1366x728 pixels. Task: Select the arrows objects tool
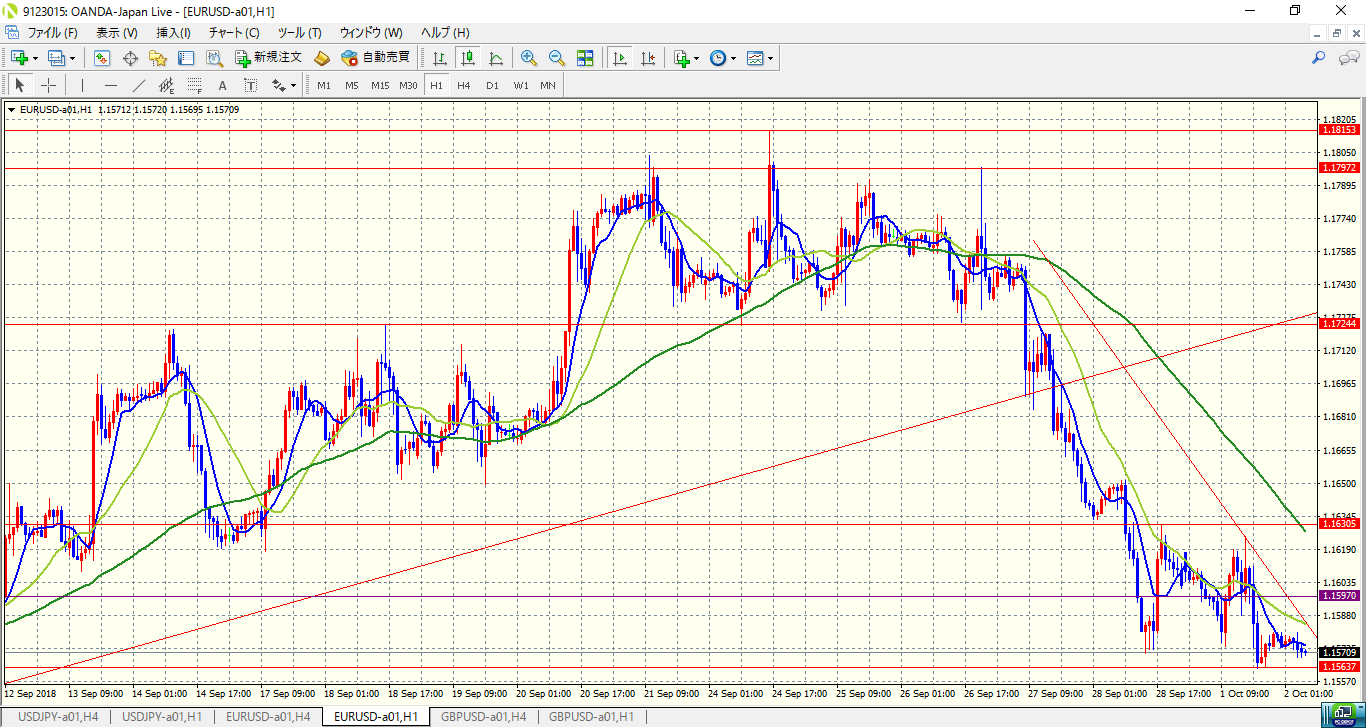click(x=279, y=85)
